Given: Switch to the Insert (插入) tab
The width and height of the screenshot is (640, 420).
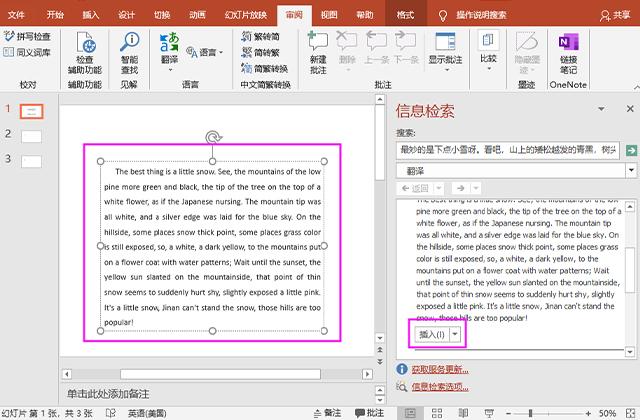Looking at the screenshot, I should point(91,15).
